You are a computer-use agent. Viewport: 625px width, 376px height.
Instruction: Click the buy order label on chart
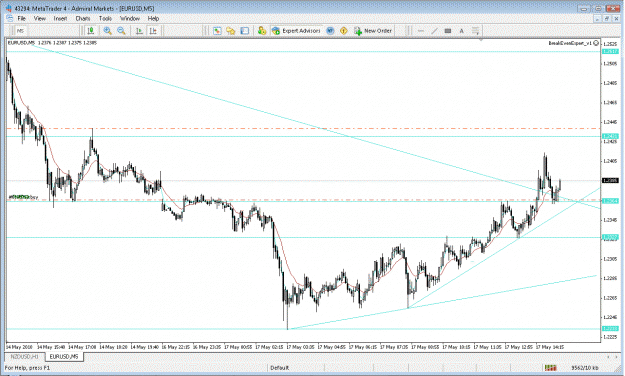pyautogui.click(x=24, y=197)
